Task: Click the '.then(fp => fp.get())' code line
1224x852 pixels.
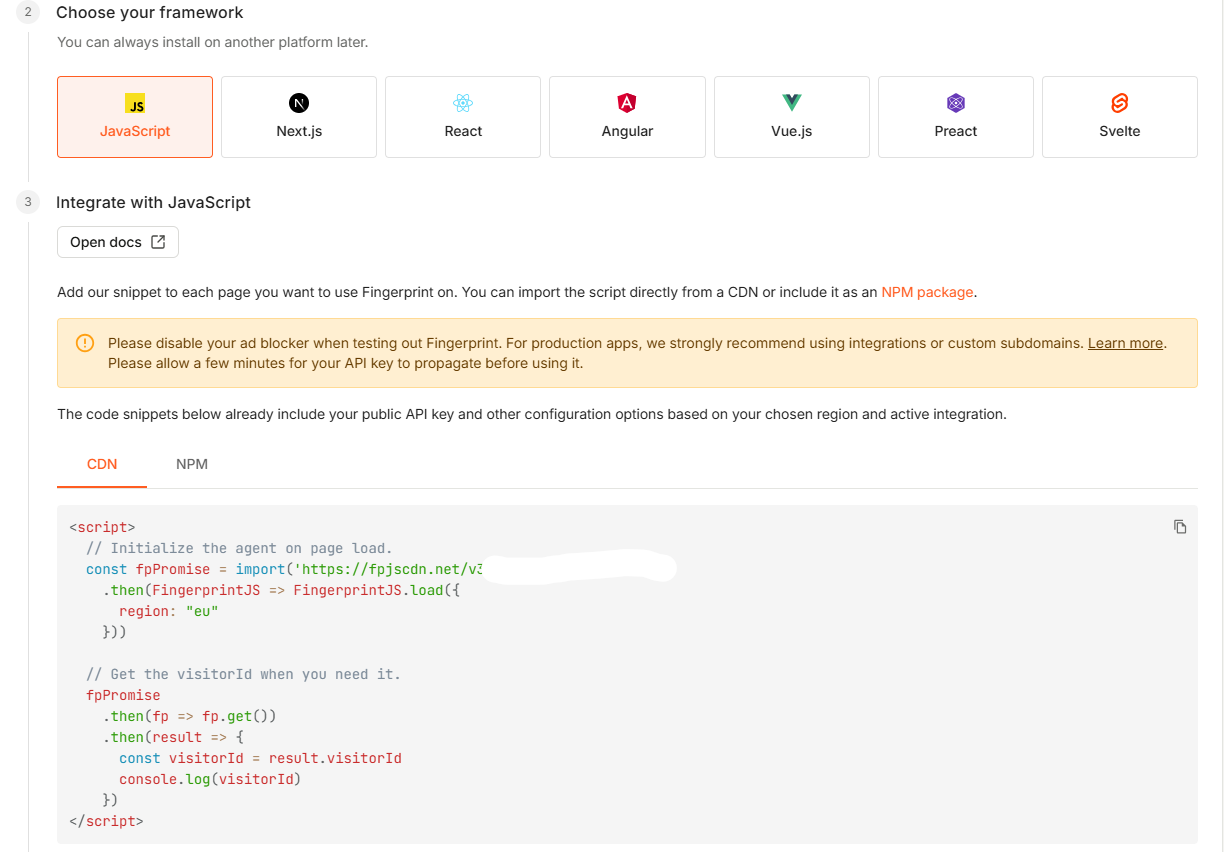Action: click(189, 716)
